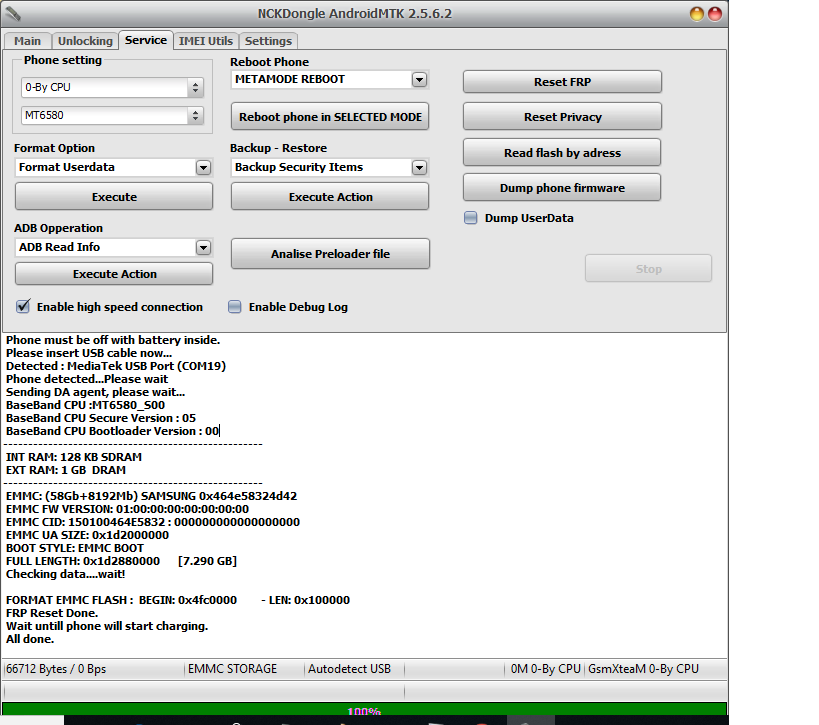This screenshot has width=819, height=725.
Task: Select the Service tab
Action: click(x=146, y=40)
